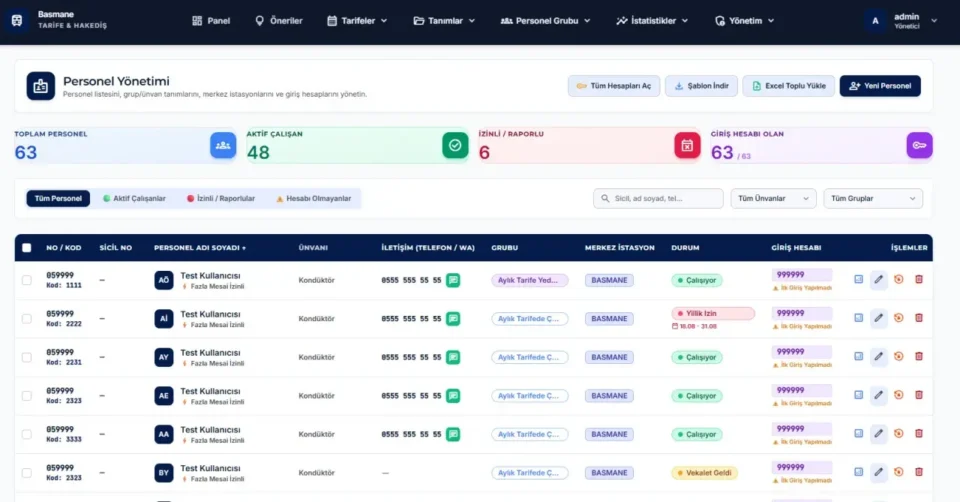
Task: Click the Yıllık İzin status badge
Action: (713, 313)
